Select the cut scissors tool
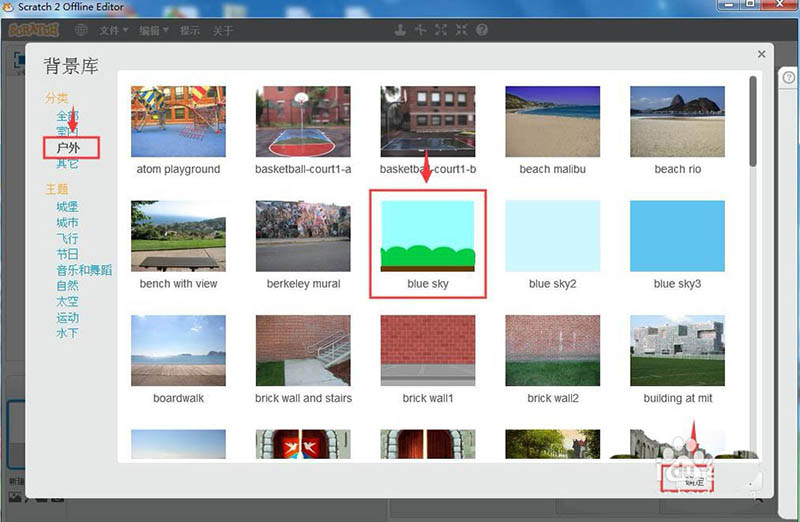This screenshot has height=522, width=800. [420, 30]
